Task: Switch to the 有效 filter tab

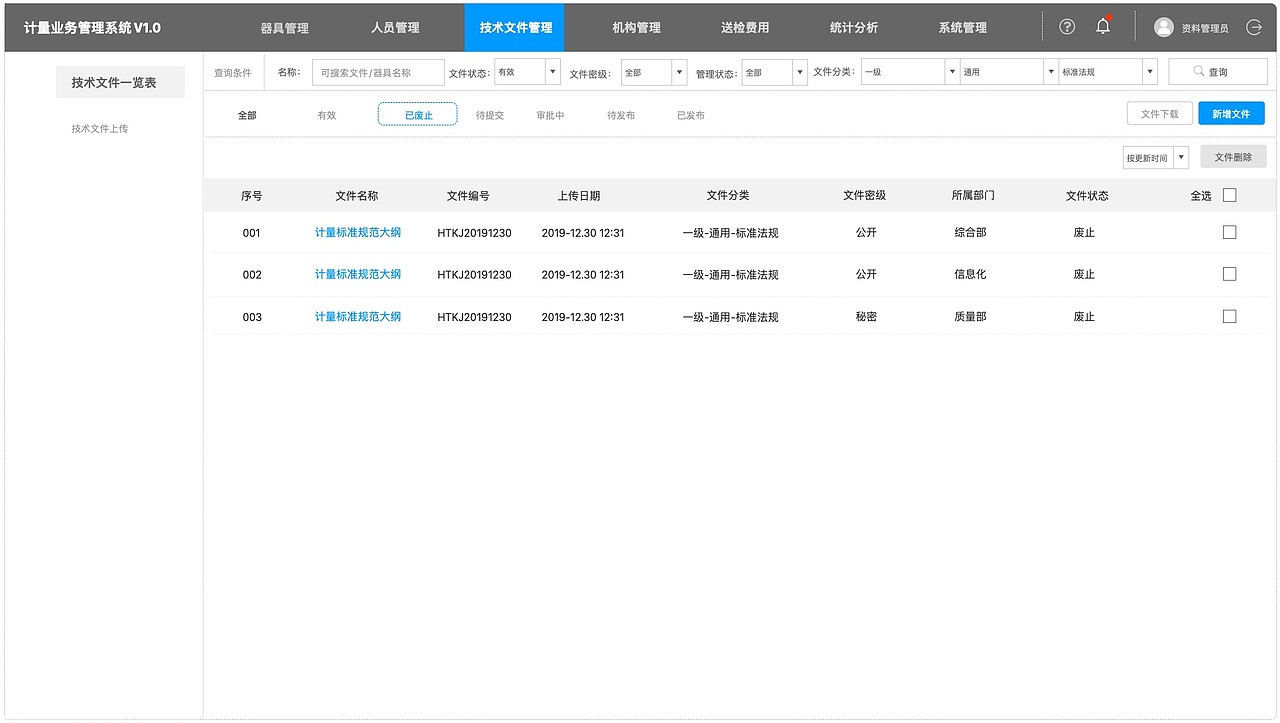Action: pos(327,115)
